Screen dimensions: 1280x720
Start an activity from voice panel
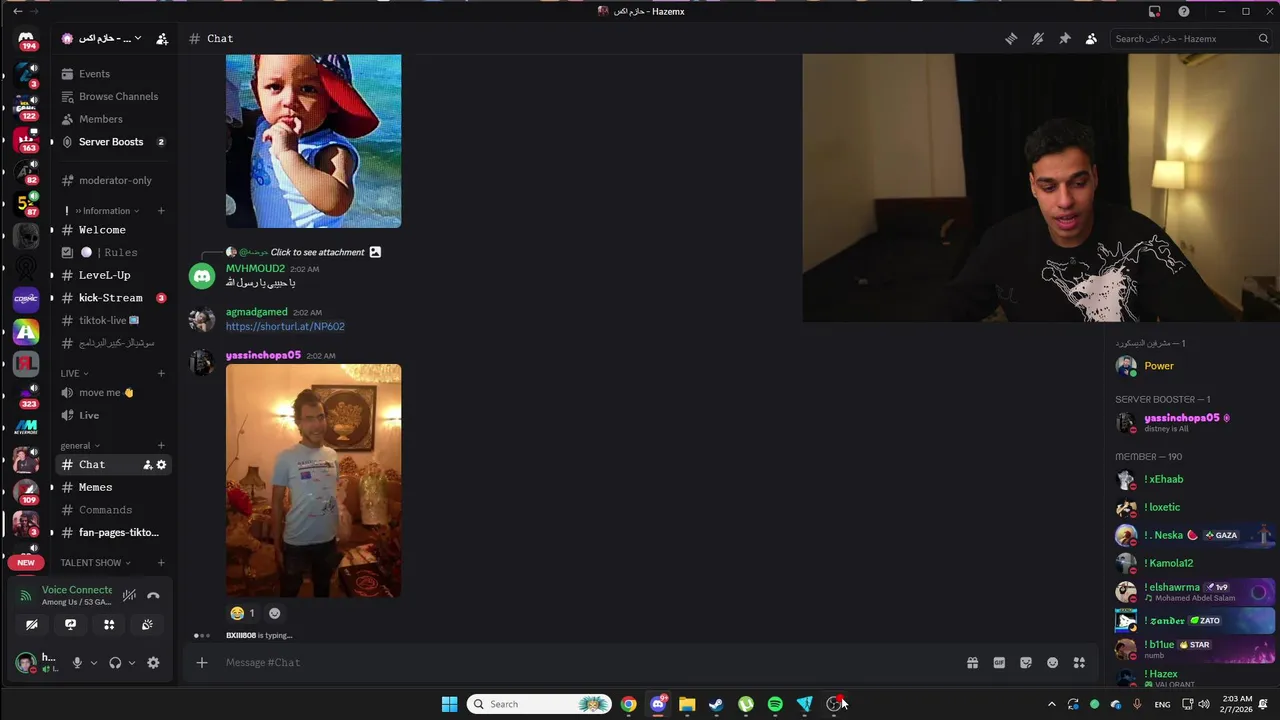(109, 625)
